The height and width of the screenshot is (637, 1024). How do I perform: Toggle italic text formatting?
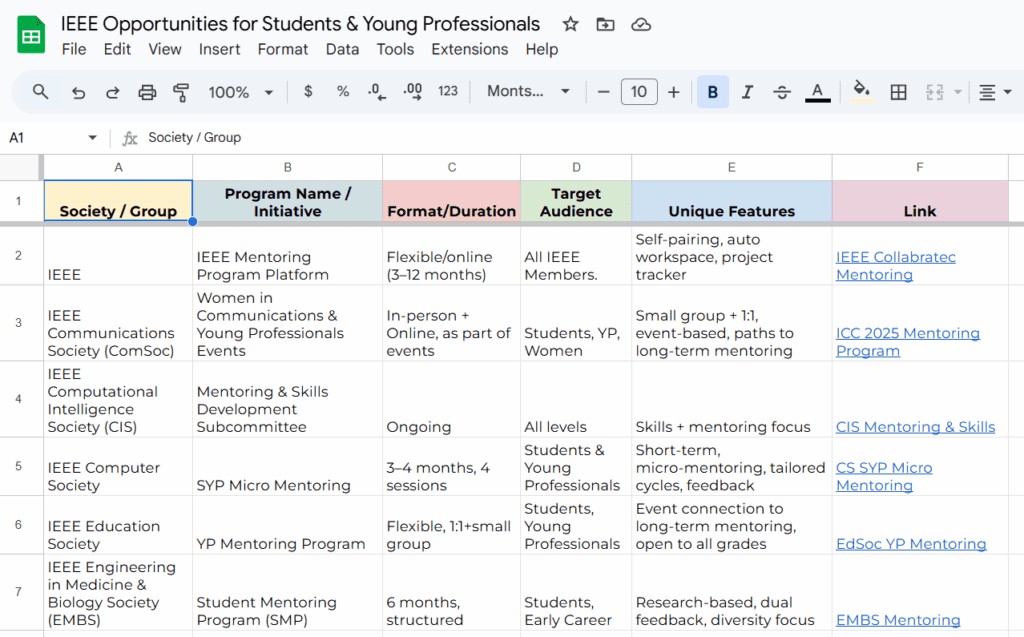click(747, 92)
